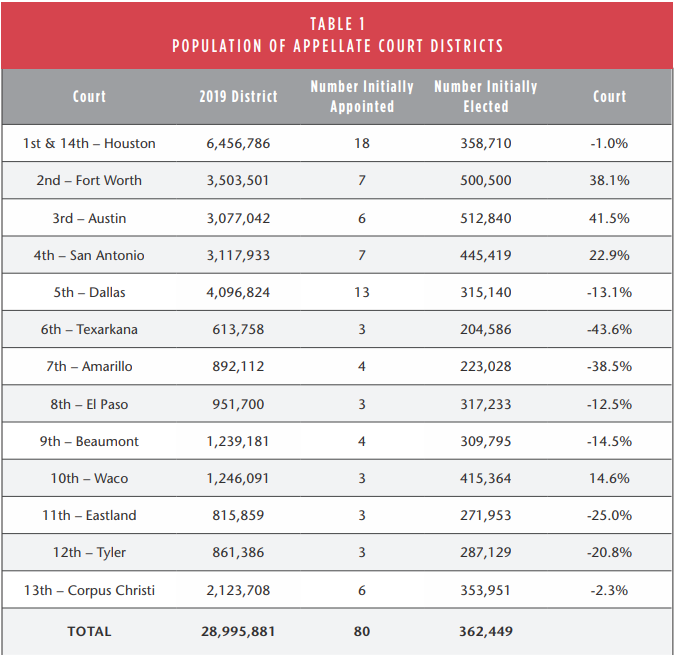Click the 'Number Initially Elected' column header
The height and width of the screenshot is (655, 675).
486,97
